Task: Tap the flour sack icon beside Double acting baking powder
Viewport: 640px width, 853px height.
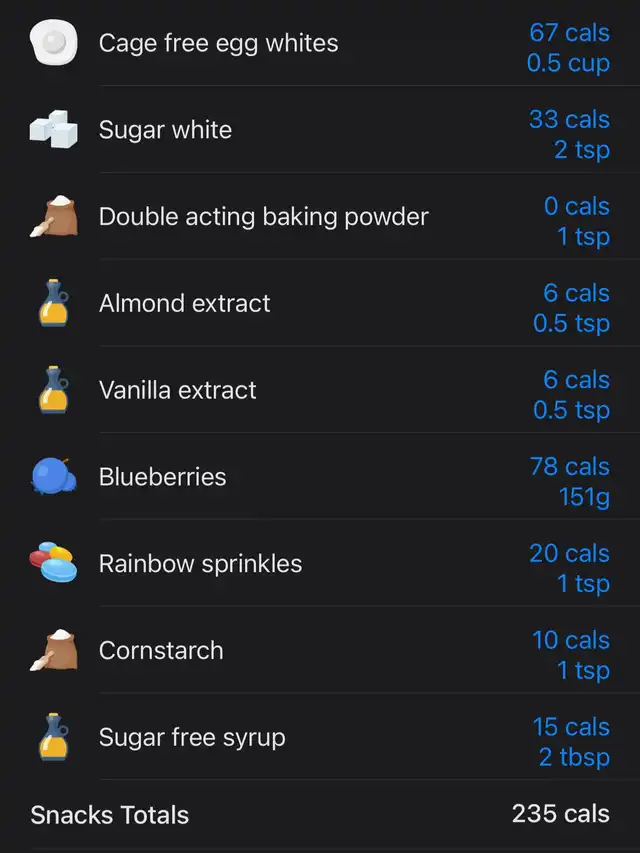Action: pyautogui.click(x=53, y=216)
